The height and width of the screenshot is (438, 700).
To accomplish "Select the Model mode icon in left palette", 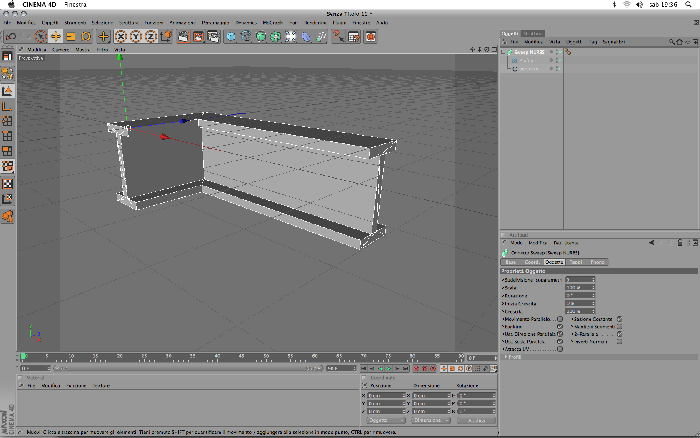I will click(7, 91).
